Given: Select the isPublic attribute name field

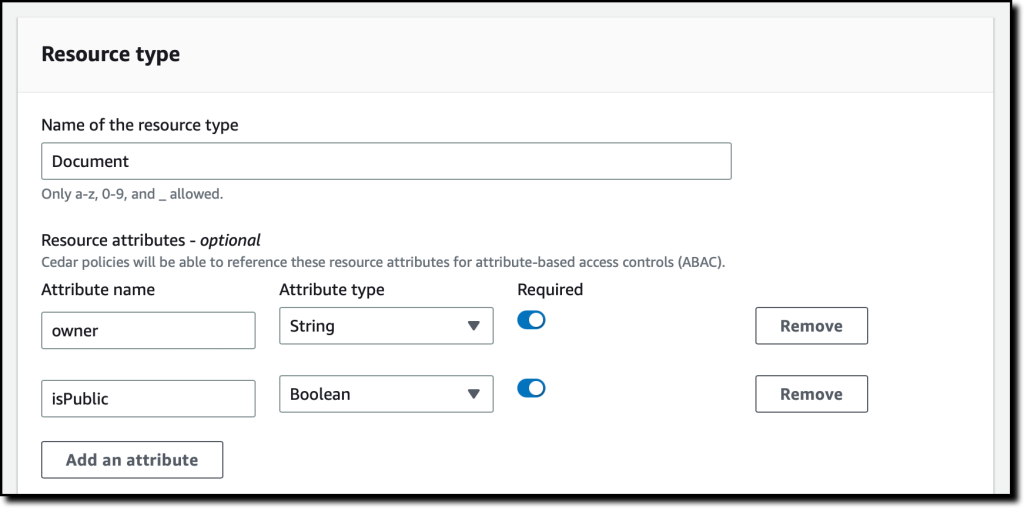Looking at the screenshot, I should point(148,398).
